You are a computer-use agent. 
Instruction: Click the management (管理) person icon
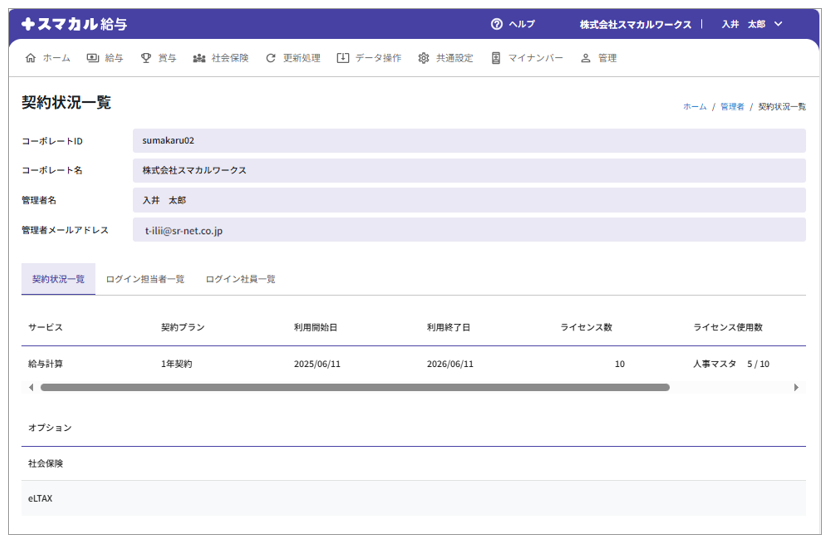tap(586, 58)
